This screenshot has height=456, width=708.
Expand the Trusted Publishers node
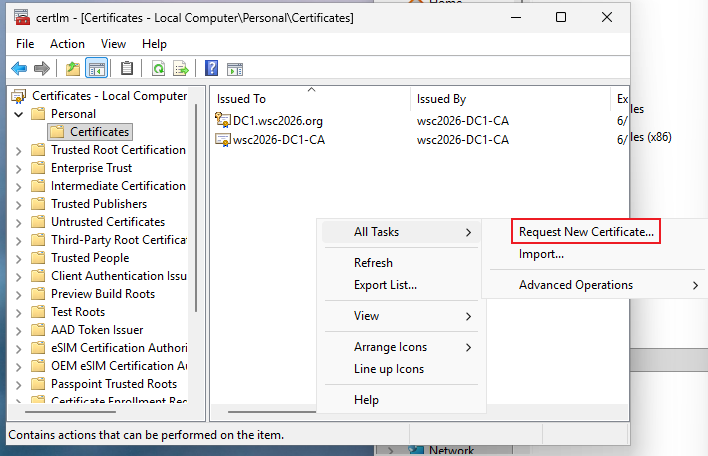click(19, 205)
